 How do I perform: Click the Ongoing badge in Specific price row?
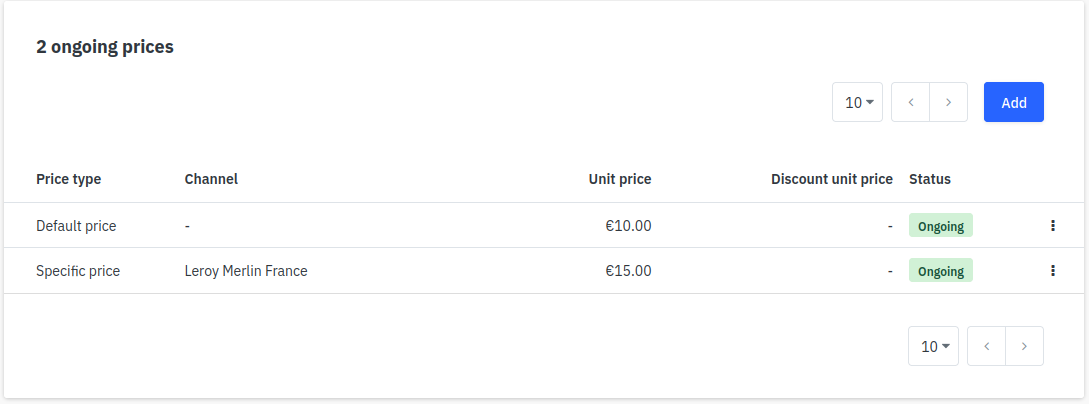point(940,271)
